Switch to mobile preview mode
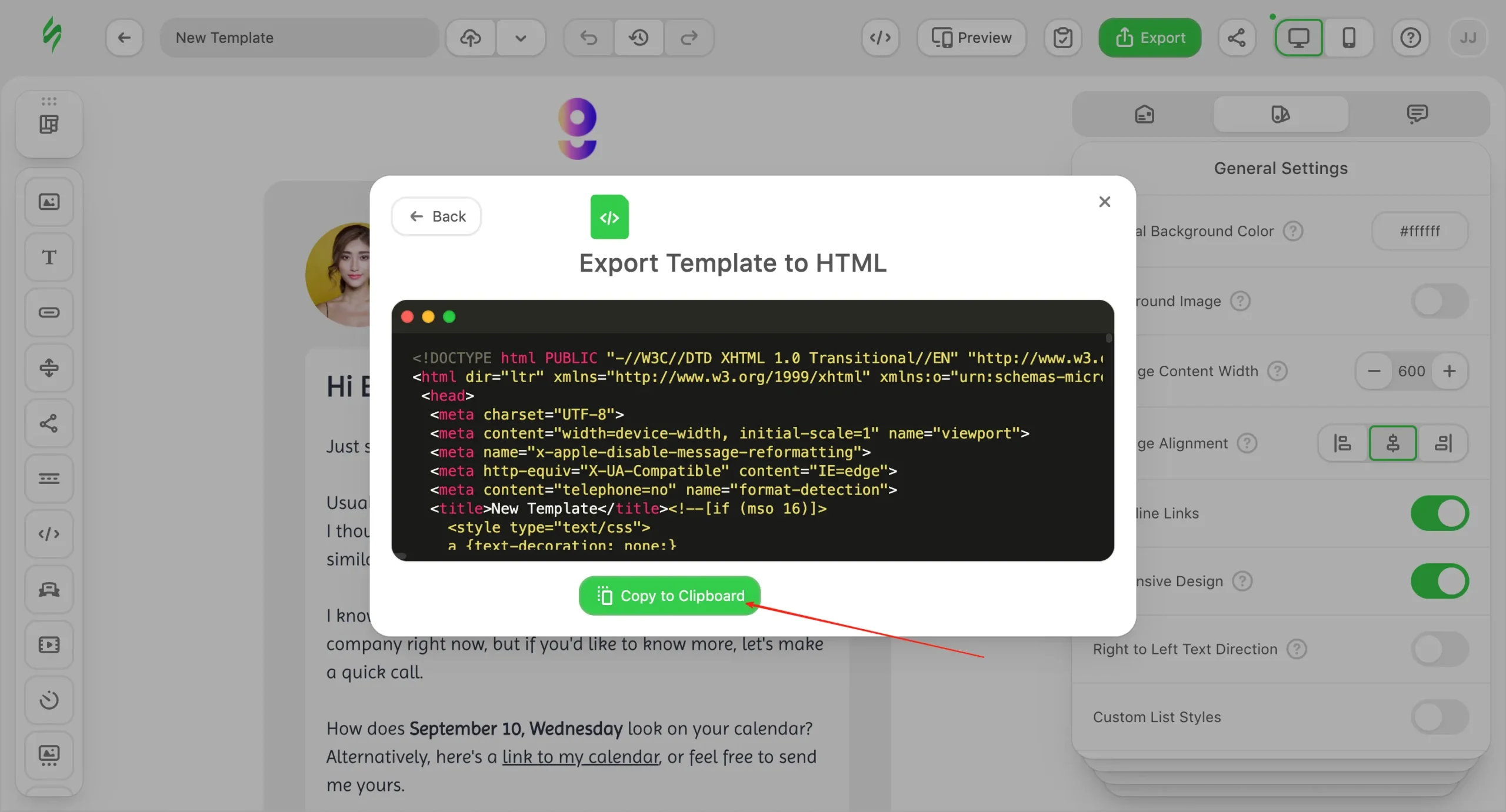Viewport: 1506px width, 812px height. (x=1348, y=38)
